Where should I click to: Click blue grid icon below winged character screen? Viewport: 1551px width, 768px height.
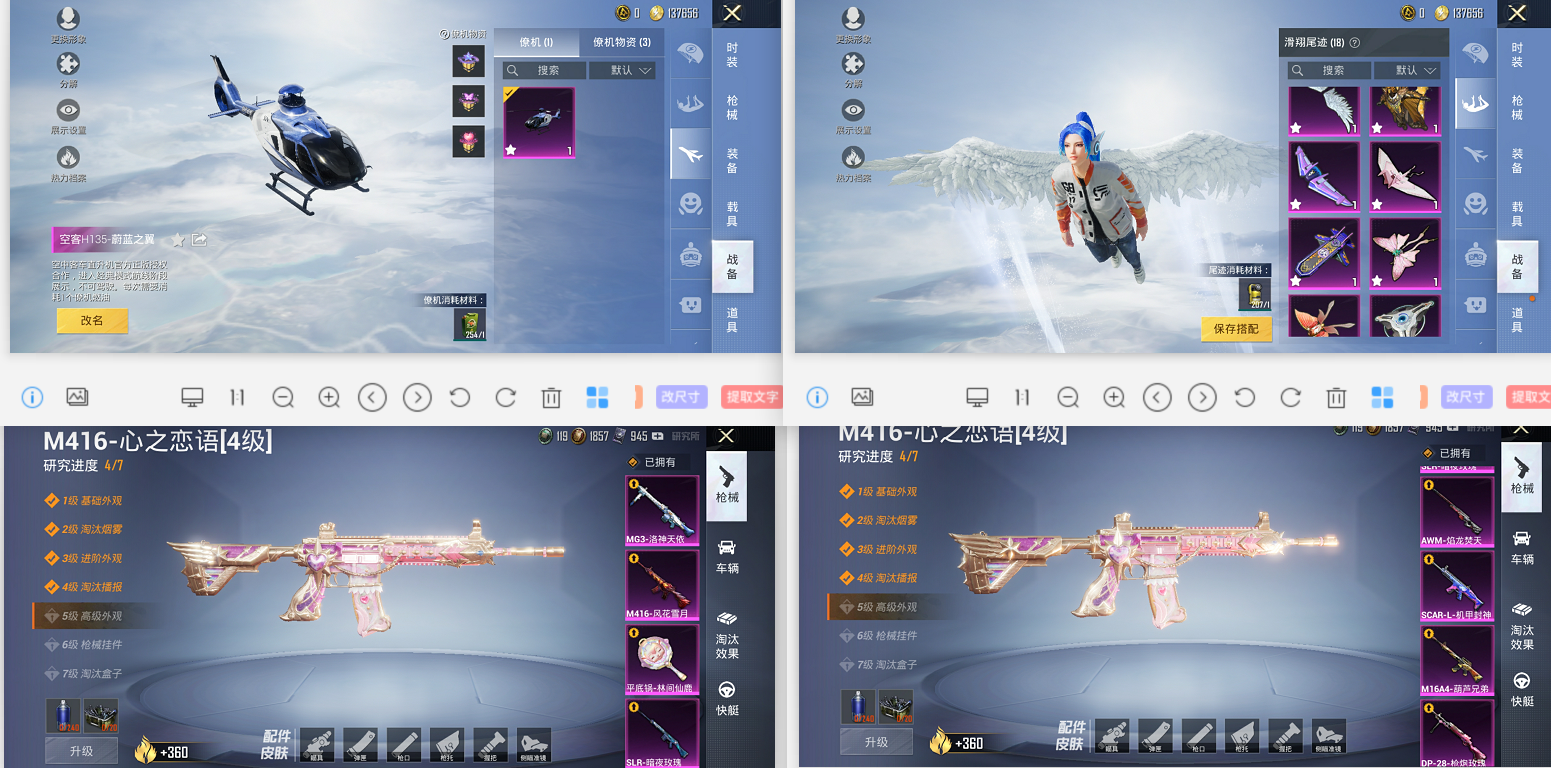click(x=1382, y=397)
